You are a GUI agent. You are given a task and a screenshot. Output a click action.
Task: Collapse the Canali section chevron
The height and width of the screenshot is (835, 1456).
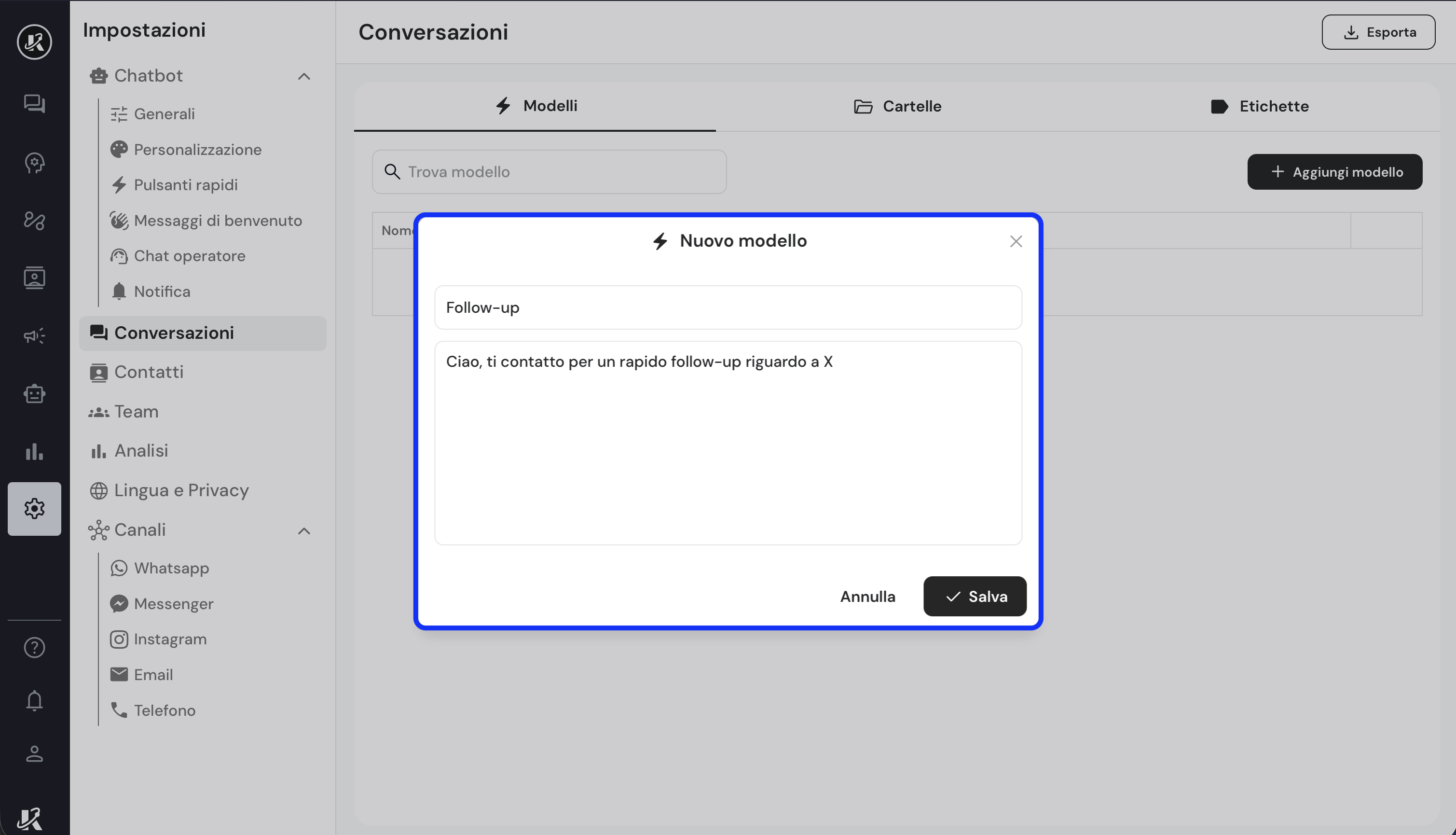coord(304,530)
